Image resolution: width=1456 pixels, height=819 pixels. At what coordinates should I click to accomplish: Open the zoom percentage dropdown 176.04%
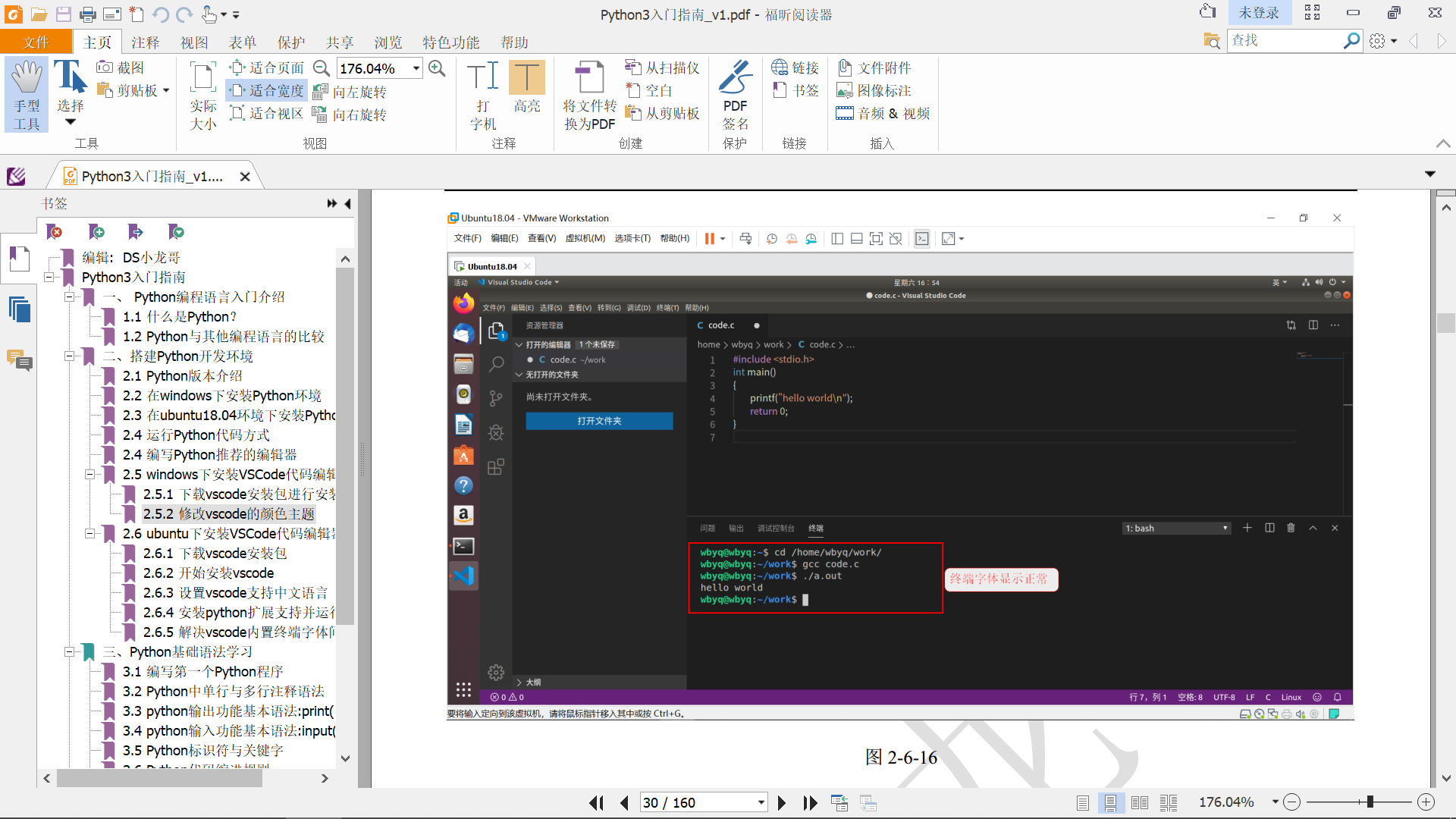[416, 68]
